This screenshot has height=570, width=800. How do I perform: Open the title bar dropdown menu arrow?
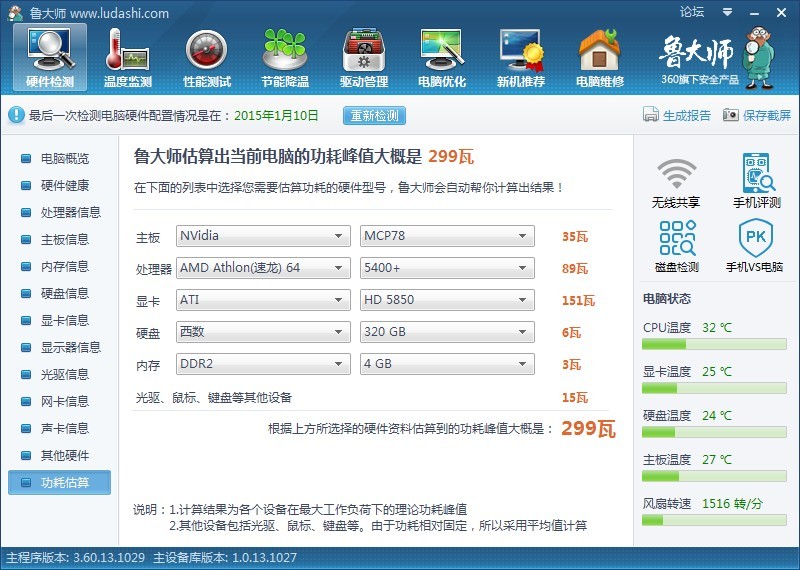728,12
